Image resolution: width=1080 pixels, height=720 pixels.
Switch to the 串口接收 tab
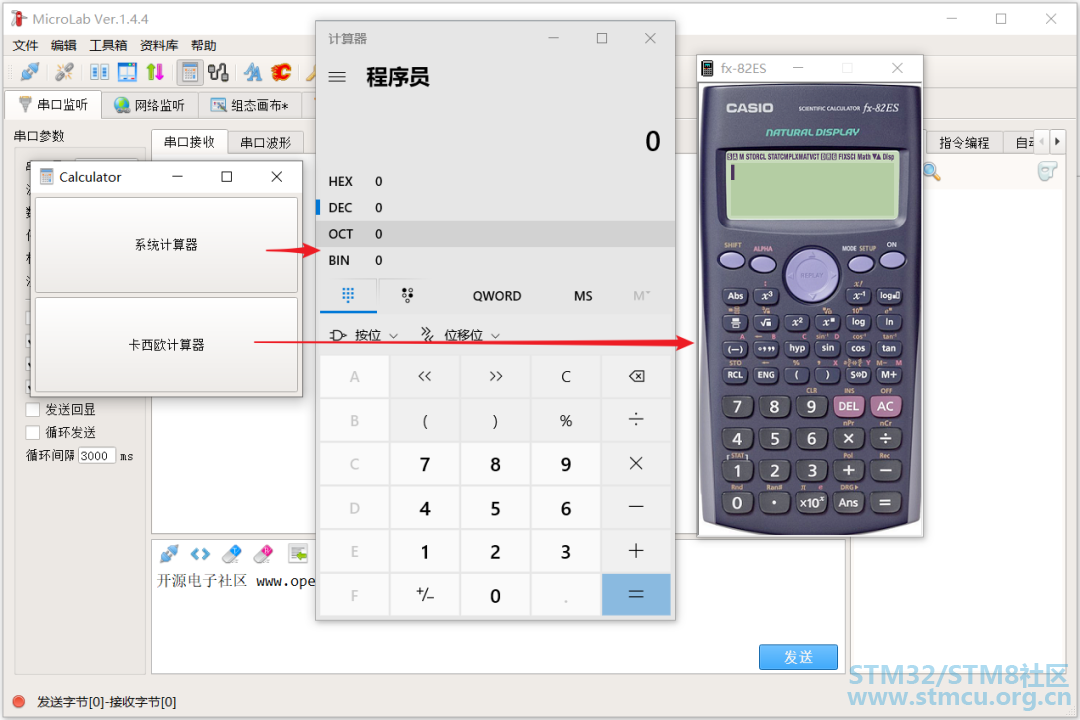pyautogui.click(x=189, y=142)
